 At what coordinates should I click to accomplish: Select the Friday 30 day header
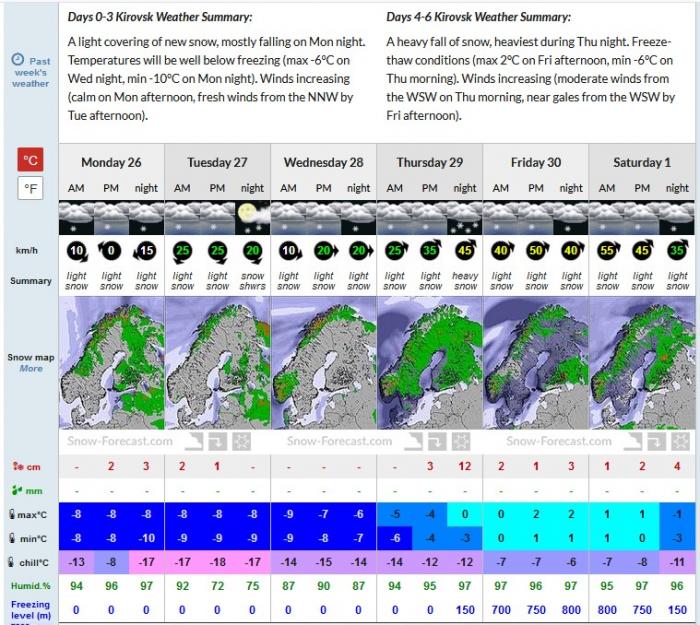coord(536,162)
